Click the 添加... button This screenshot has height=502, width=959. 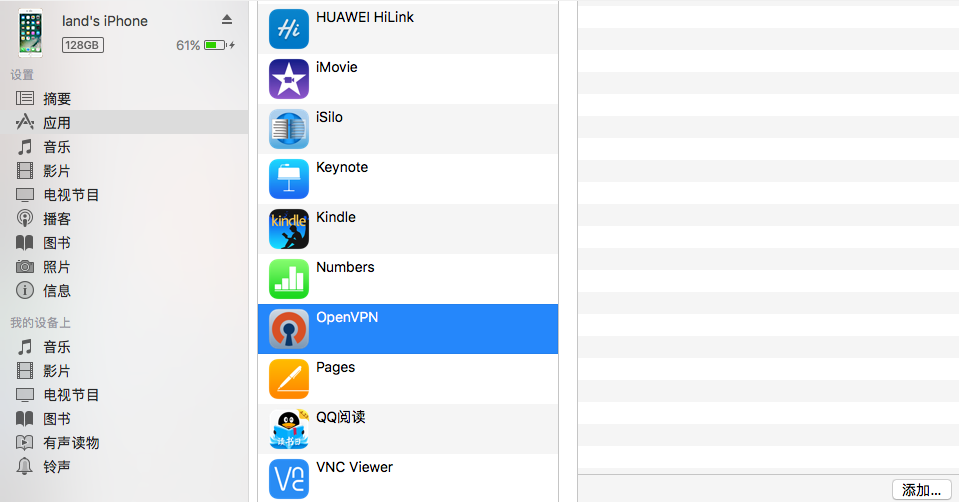pyautogui.click(x=921, y=490)
